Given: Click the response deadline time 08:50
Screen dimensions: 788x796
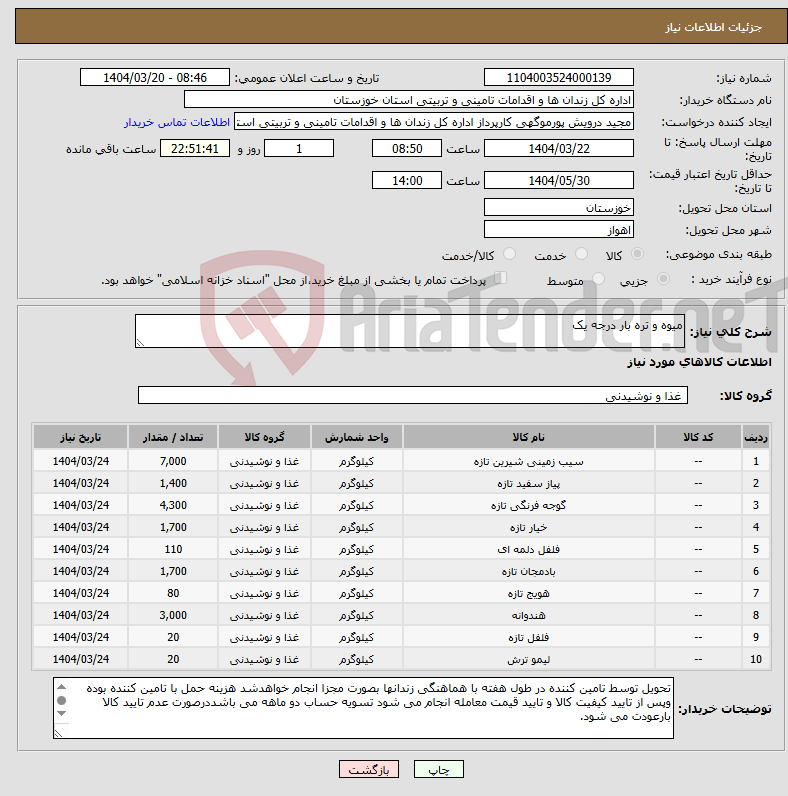Looking at the screenshot, I should point(407,148).
